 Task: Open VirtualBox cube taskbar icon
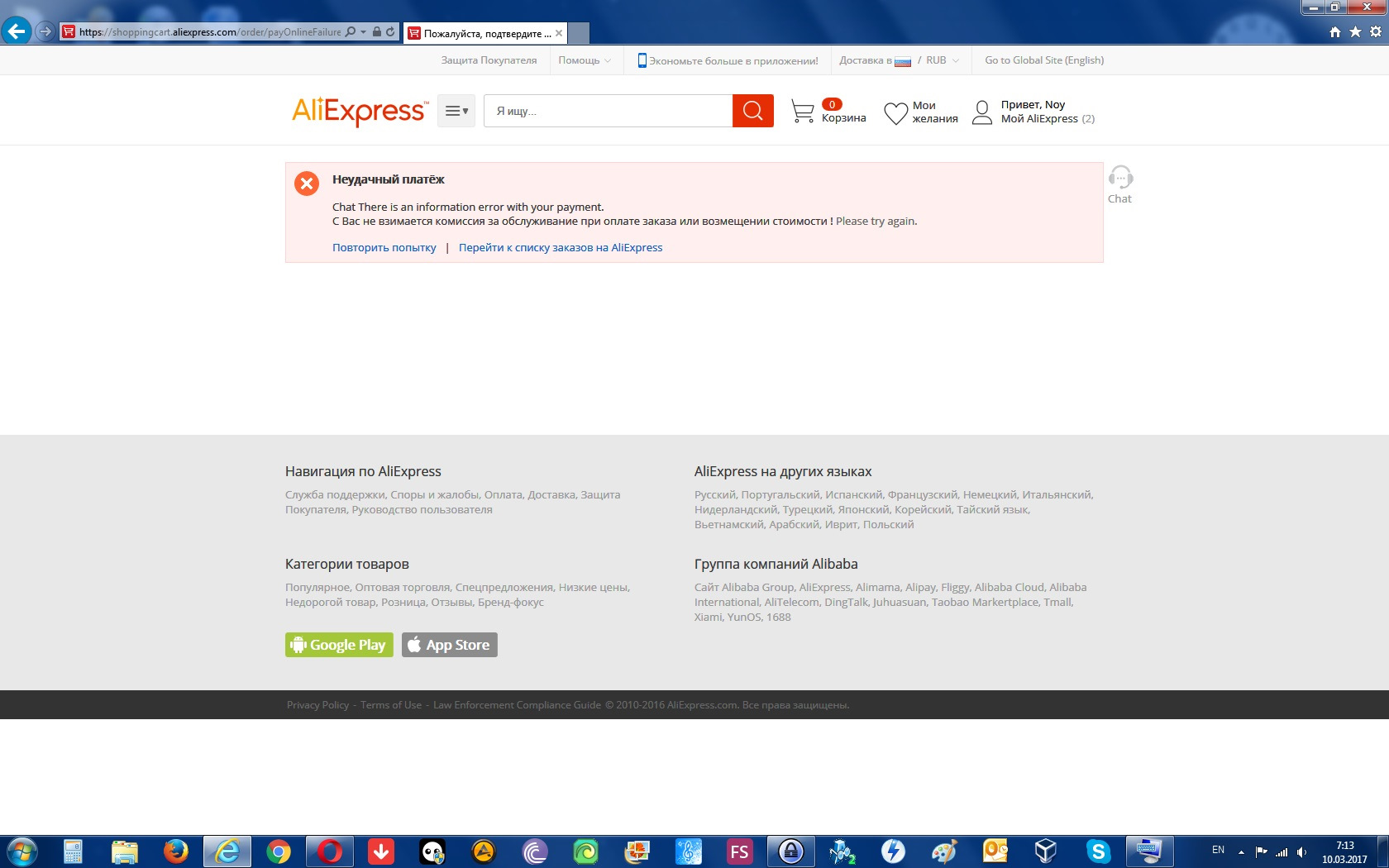tap(1047, 851)
